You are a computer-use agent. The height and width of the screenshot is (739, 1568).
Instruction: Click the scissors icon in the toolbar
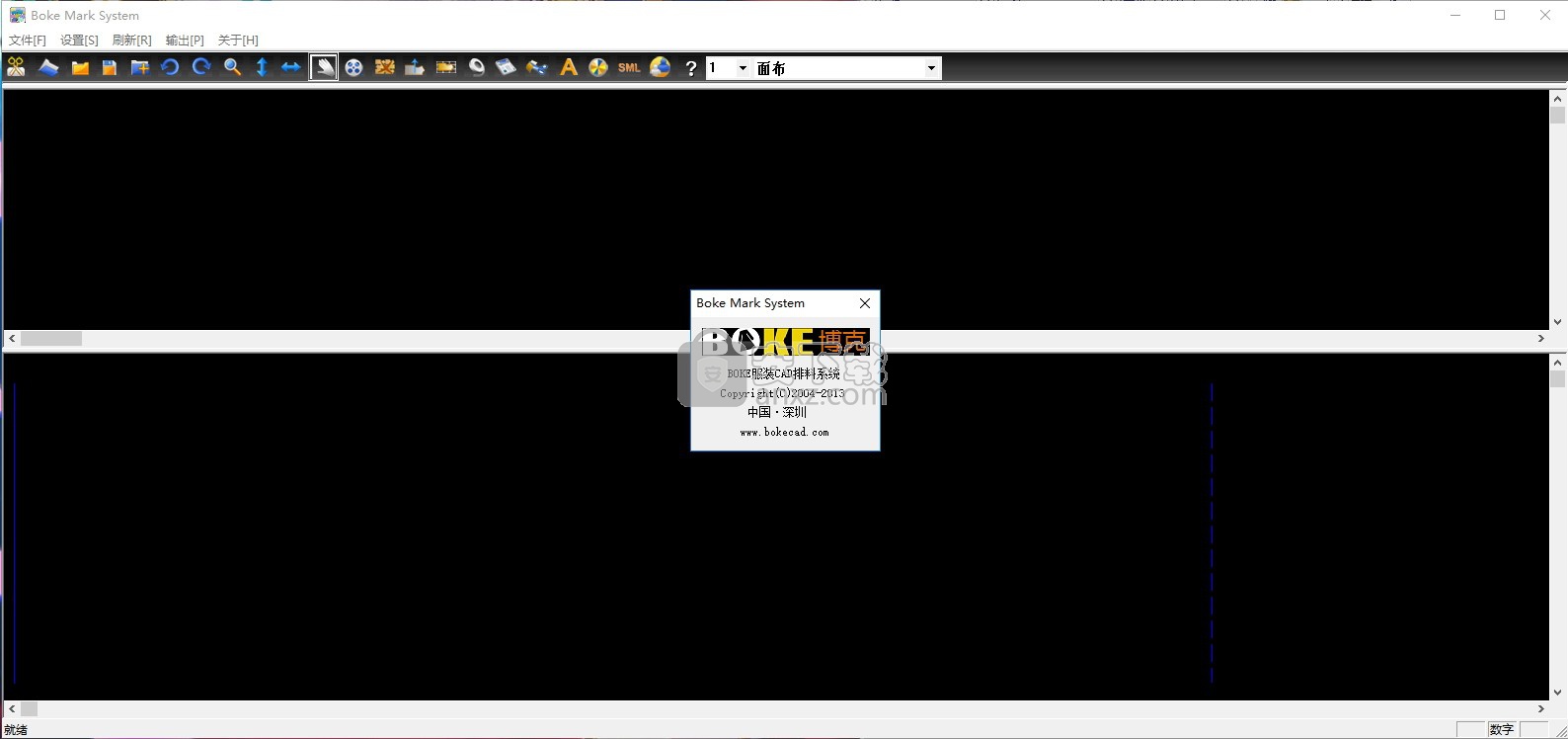tap(16, 67)
